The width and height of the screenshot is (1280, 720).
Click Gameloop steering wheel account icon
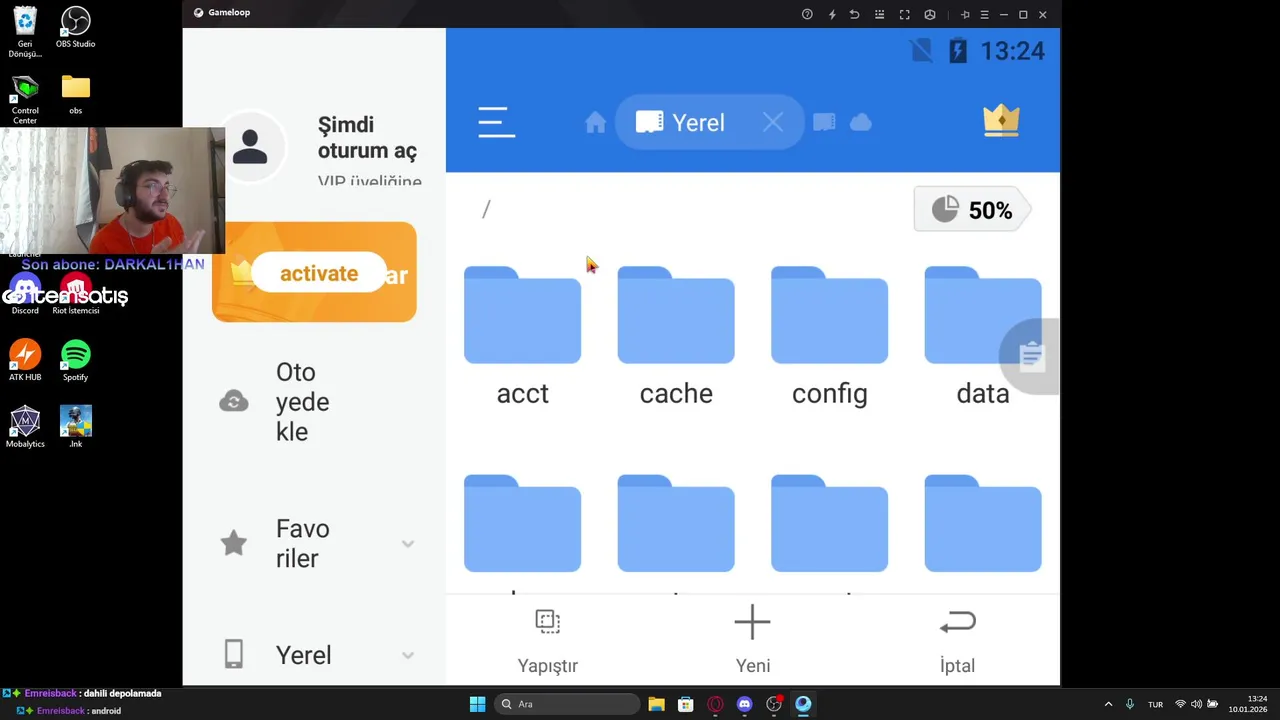click(x=930, y=14)
